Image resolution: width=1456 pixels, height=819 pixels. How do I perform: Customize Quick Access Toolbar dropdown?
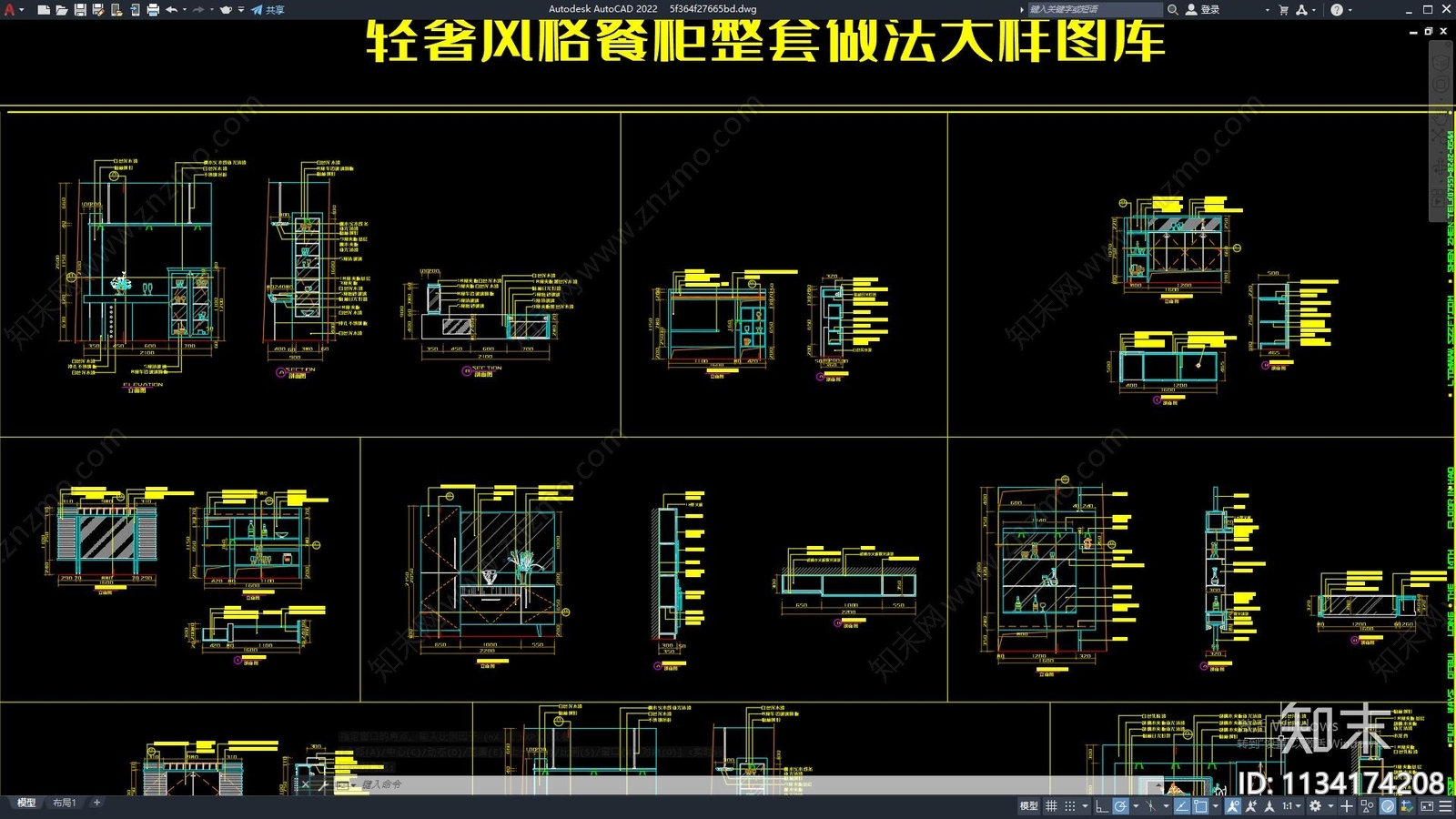coord(241,9)
